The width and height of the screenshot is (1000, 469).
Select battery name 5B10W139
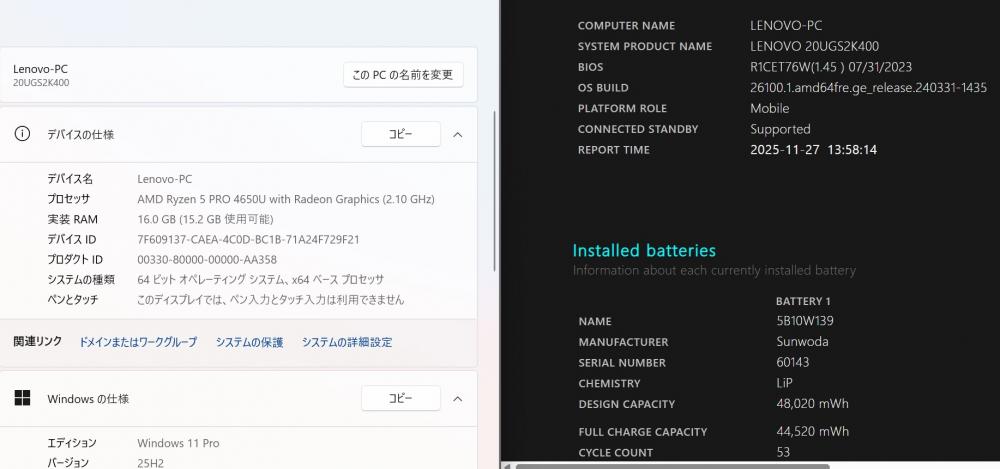805,321
